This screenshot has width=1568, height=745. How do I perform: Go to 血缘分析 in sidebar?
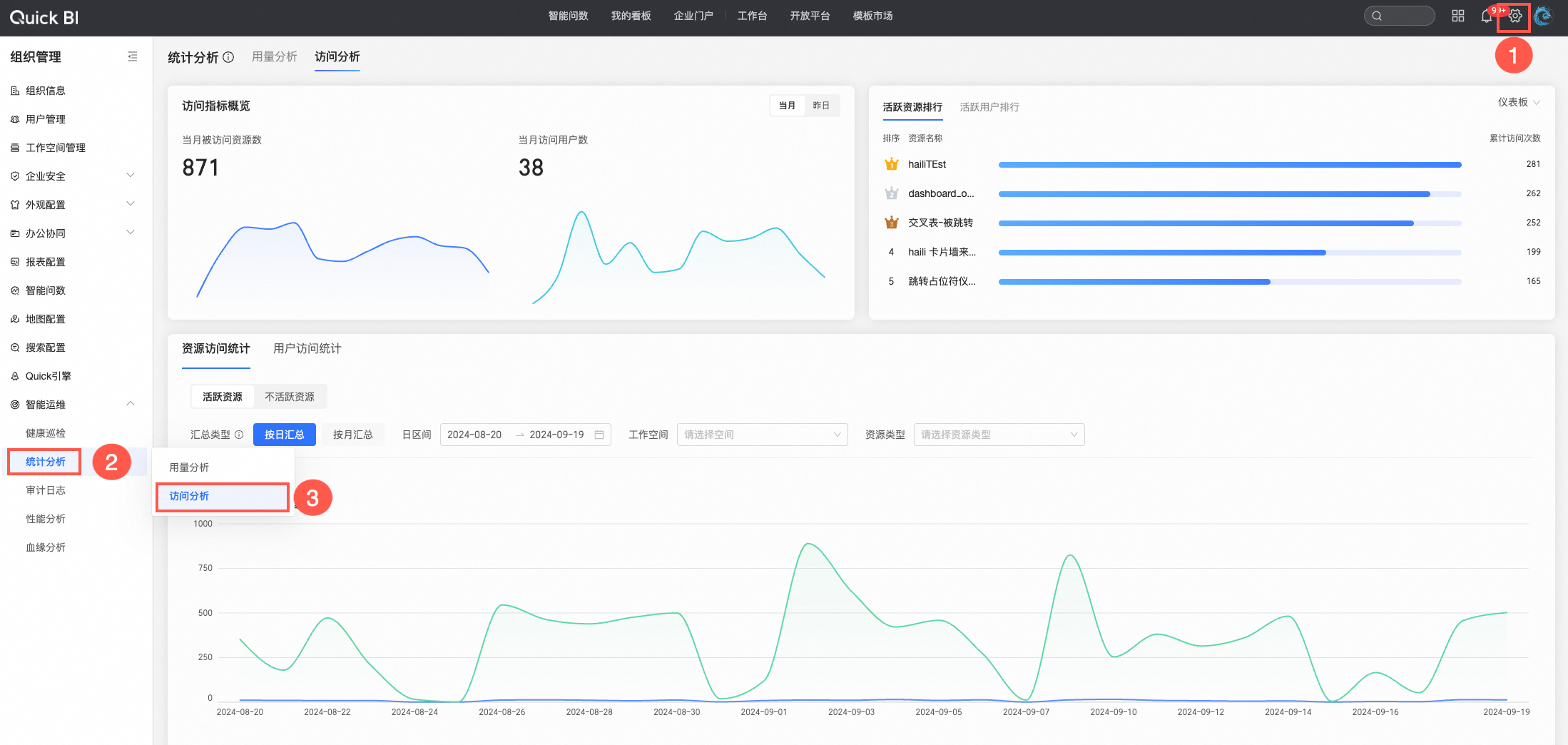46,547
